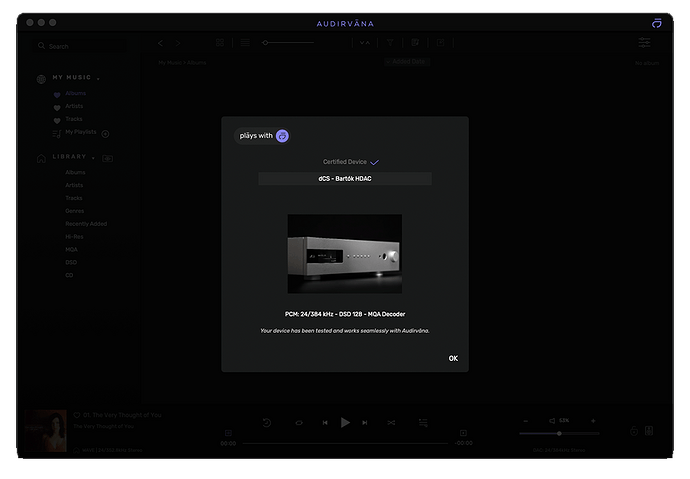Viewport: 690px width, 479px height.
Task: Go back with the navigation left arrow
Action: point(160,43)
